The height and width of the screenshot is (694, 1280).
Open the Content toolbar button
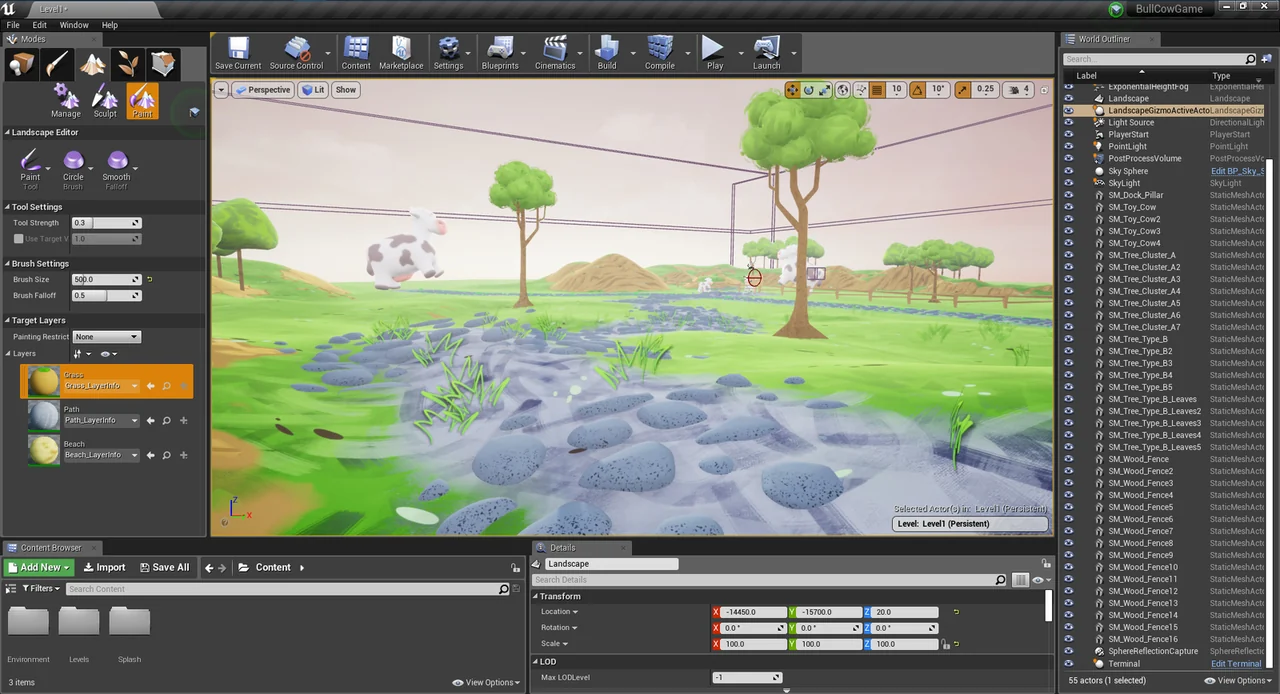(356, 53)
